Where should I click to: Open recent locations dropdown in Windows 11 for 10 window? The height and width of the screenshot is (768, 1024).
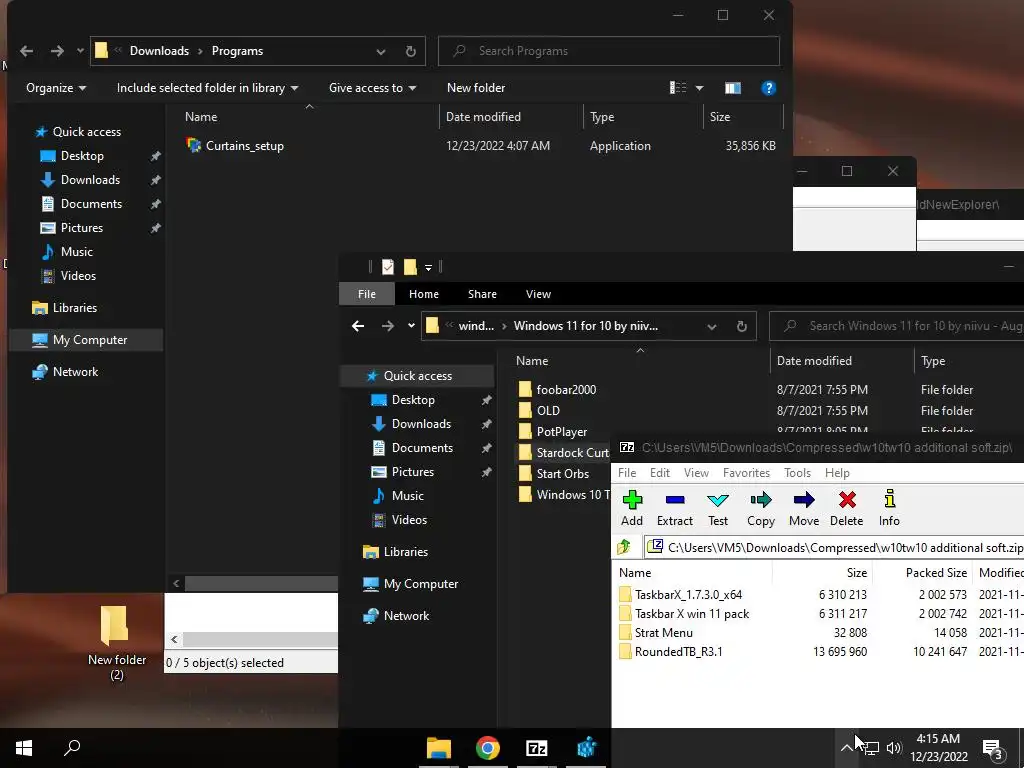411,326
